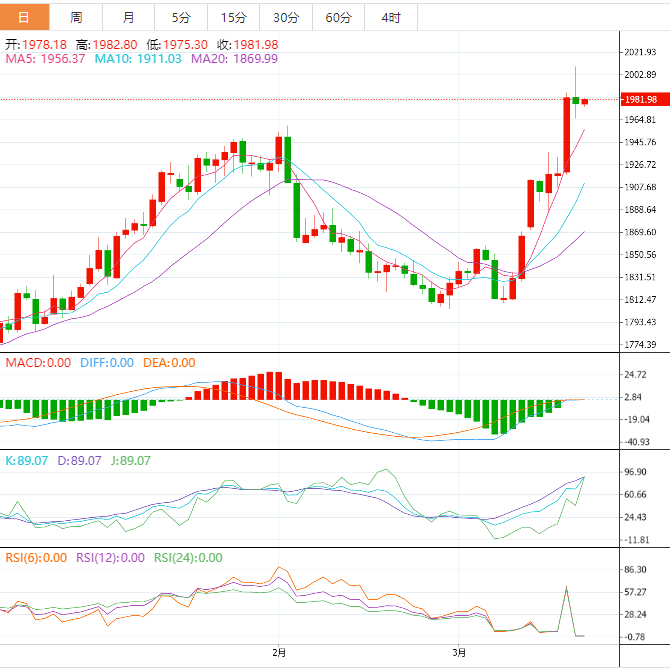
Task: Click the RSI(12) indicator label
Action: click(111, 558)
